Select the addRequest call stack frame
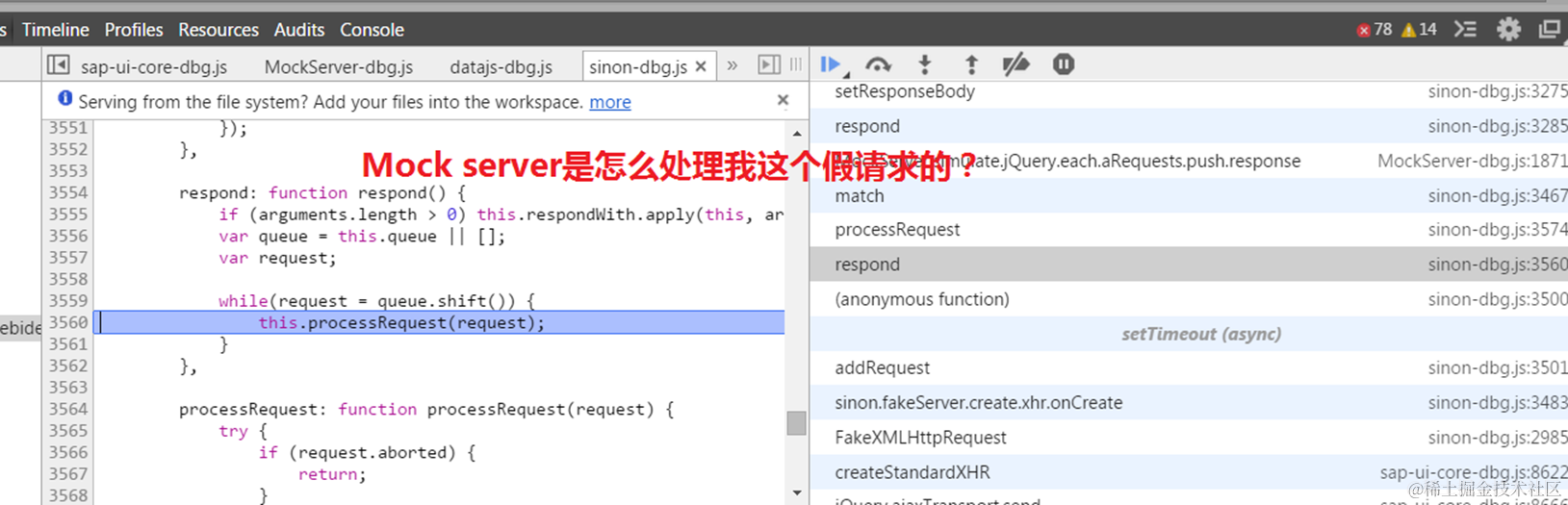1568x505 pixels. 1189,368
